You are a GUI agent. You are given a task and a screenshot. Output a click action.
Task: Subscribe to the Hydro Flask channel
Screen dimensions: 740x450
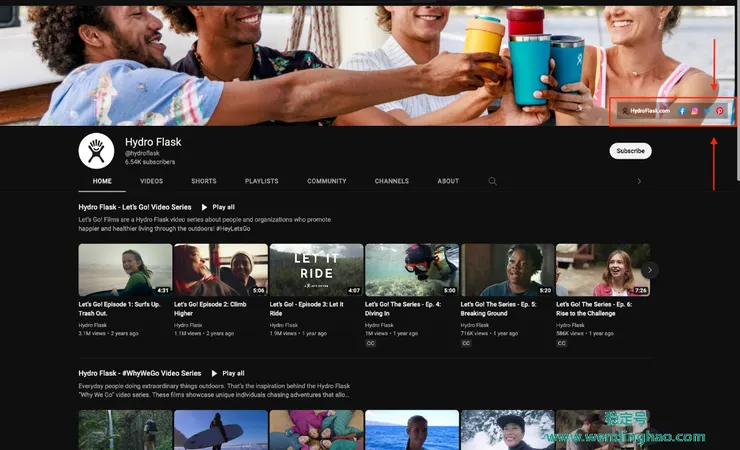tap(631, 151)
